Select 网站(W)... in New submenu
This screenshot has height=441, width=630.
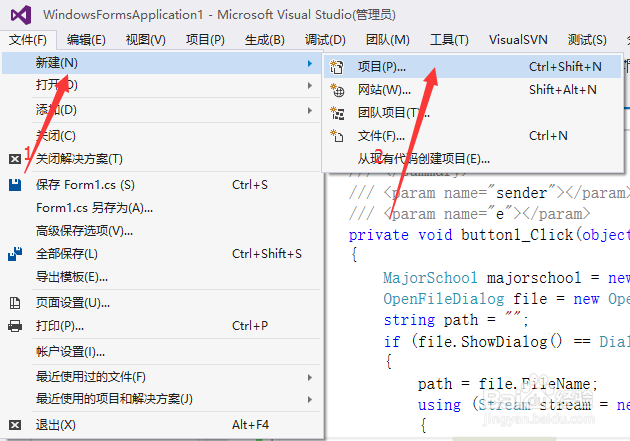click(x=472, y=90)
